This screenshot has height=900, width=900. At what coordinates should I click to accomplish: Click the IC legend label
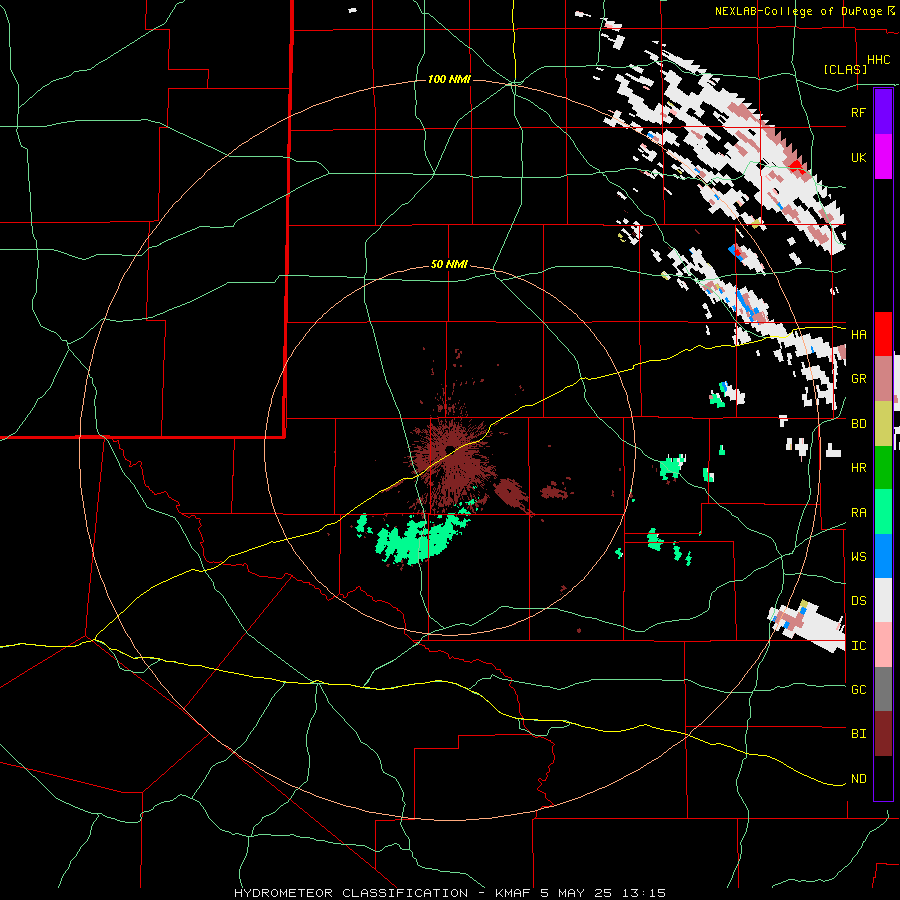pyautogui.click(x=858, y=646)
